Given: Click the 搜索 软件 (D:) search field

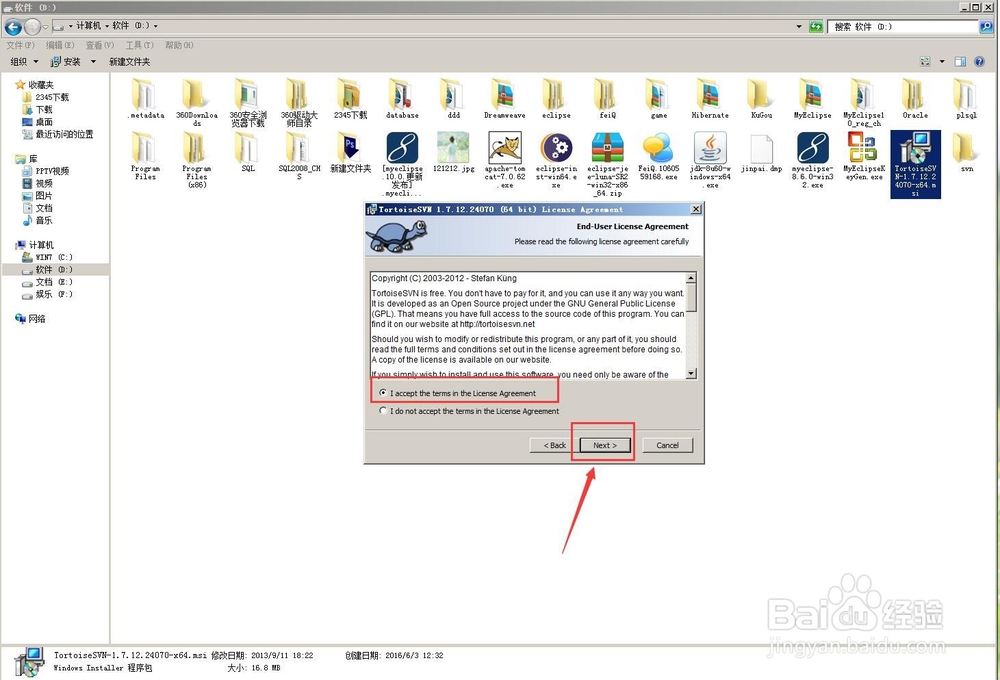Looking at the screenshot, I should coord(903,26).
